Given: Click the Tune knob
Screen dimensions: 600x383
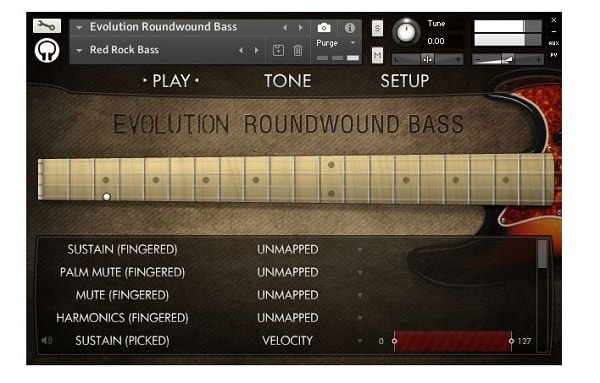Looking at the screenshot, I should click(x=406, y=33).
